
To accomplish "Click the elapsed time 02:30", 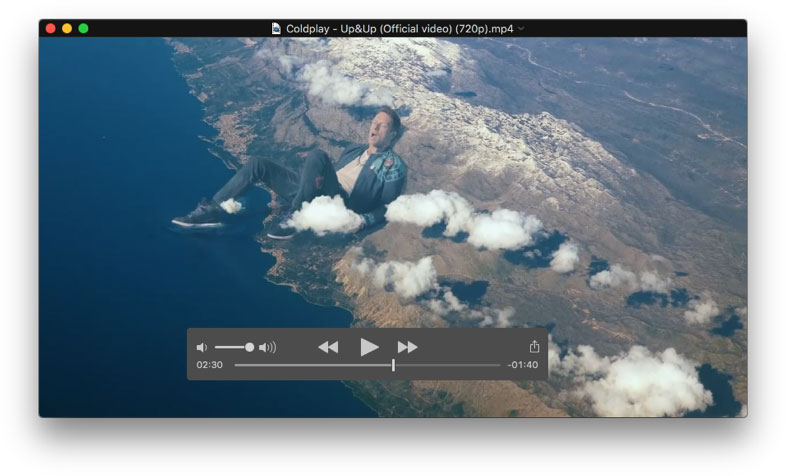I will [x=210, y=365].
